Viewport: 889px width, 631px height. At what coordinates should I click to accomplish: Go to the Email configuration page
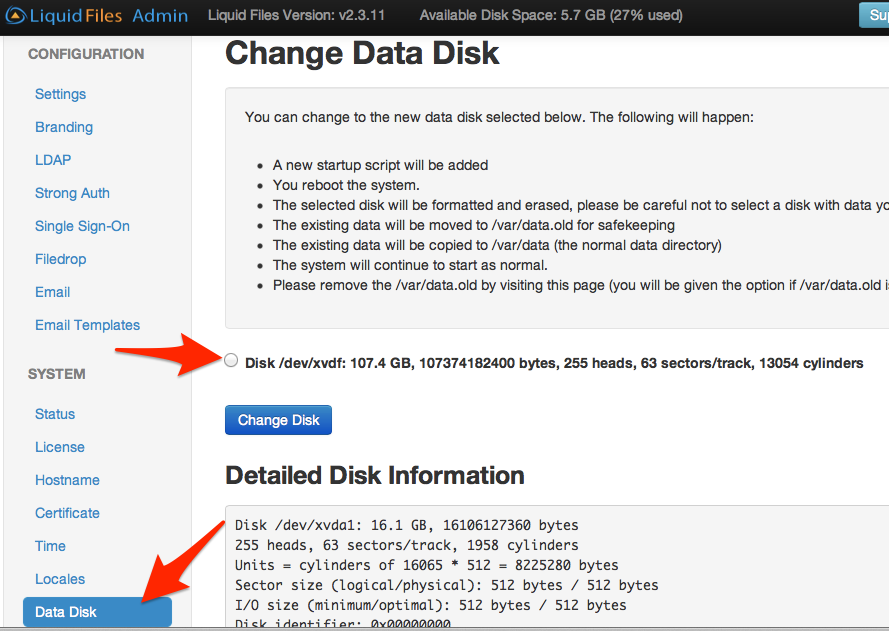point(52,292)
